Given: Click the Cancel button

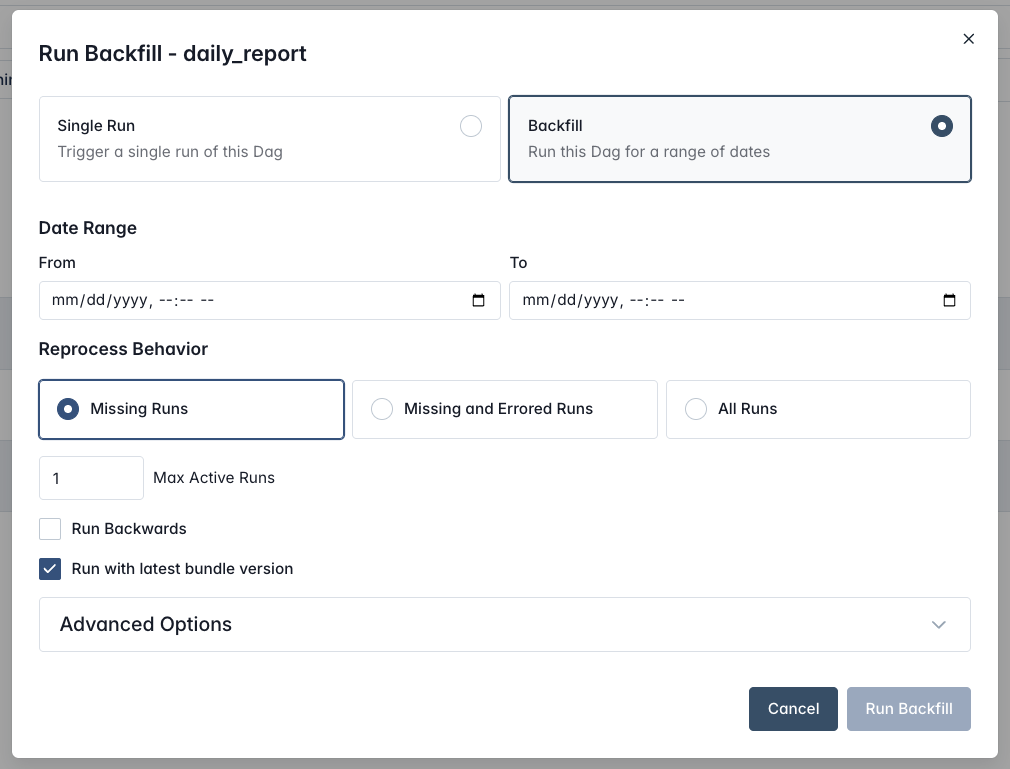Looking at the screenshot, I should pyautogui.click(x=793, y=709).
